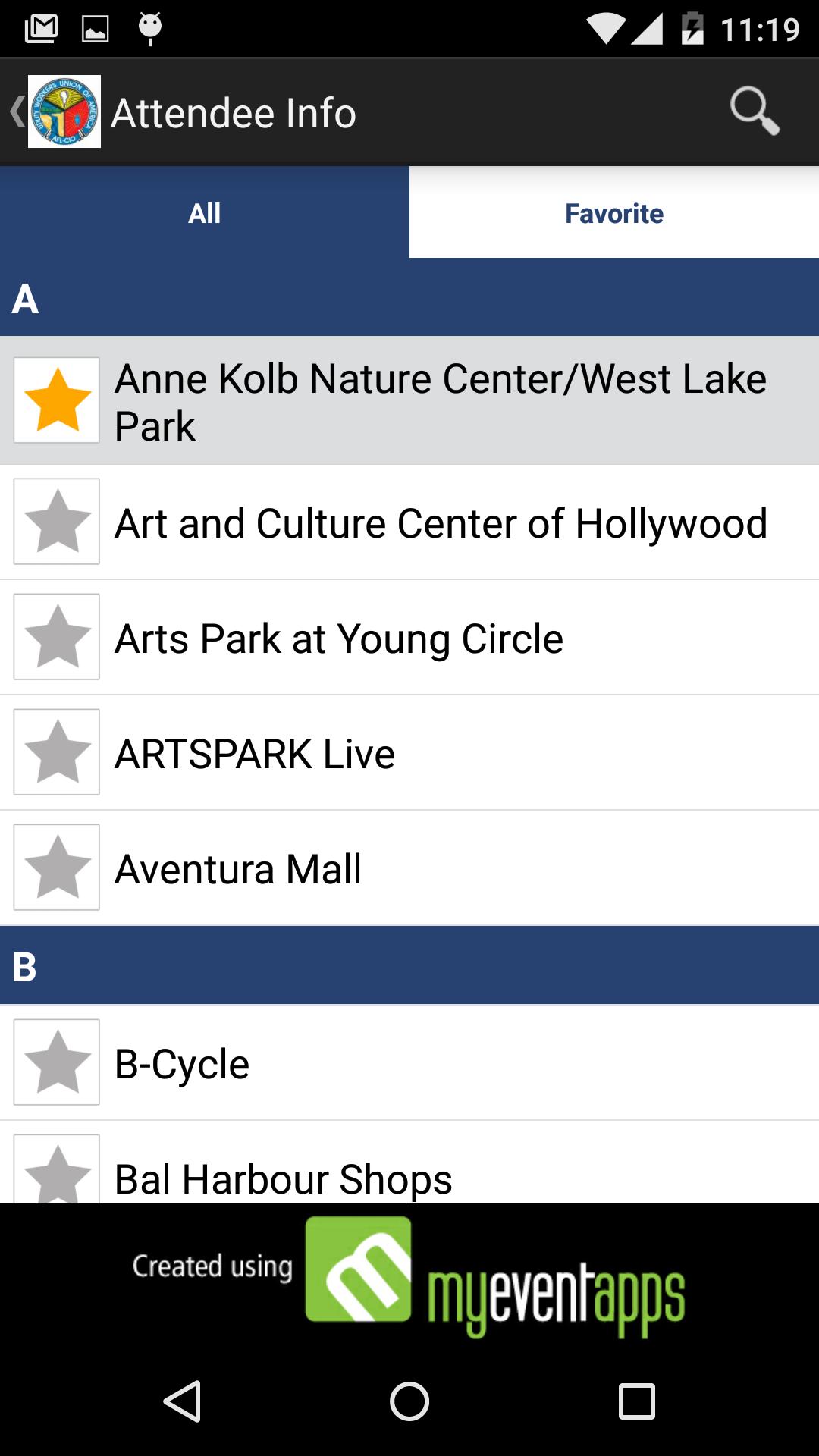The width and height of the screenshot is (819, 1456).
Task: Switch to the Favorite tab
Action: point(614,212)
